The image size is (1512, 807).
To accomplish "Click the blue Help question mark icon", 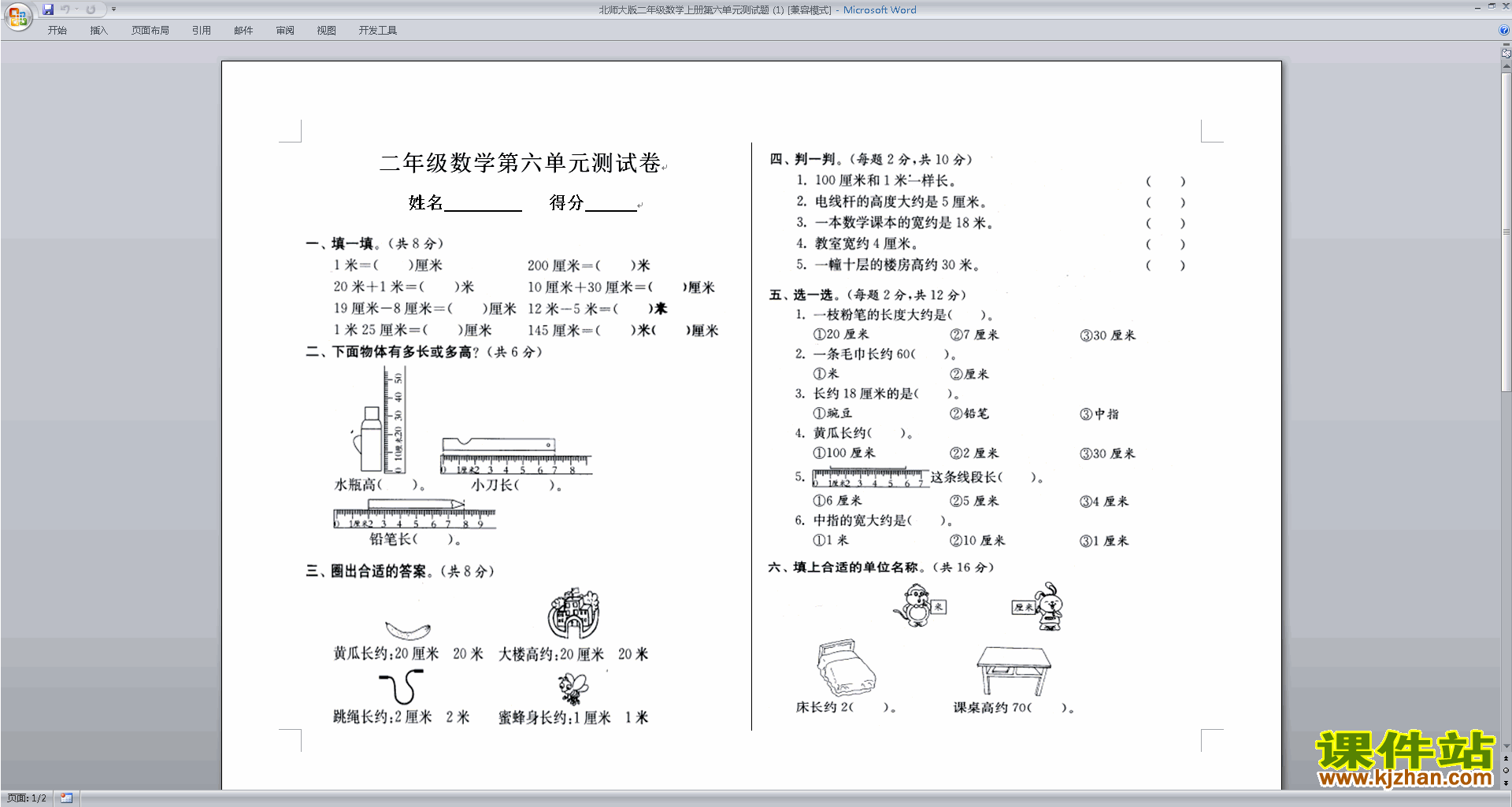I will coord(1504,31).
